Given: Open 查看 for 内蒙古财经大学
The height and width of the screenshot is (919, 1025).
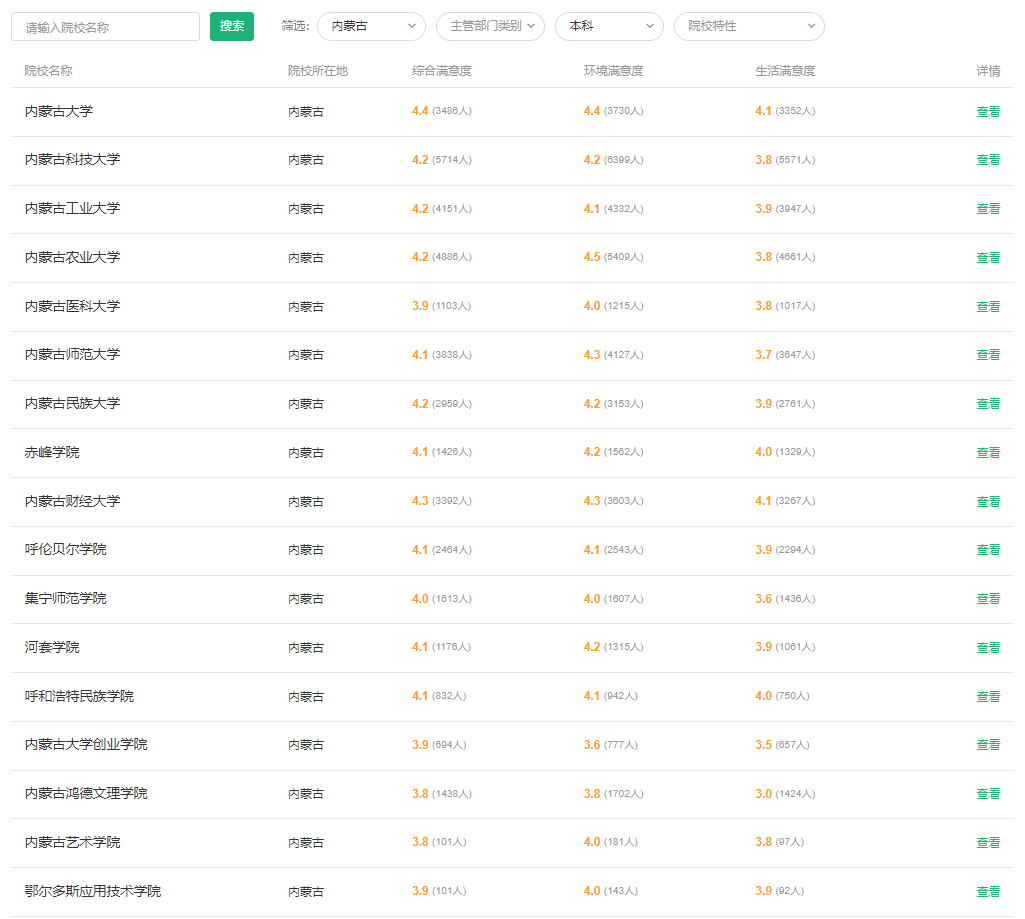Looking at the screenshot, I should tap(988, 502).
